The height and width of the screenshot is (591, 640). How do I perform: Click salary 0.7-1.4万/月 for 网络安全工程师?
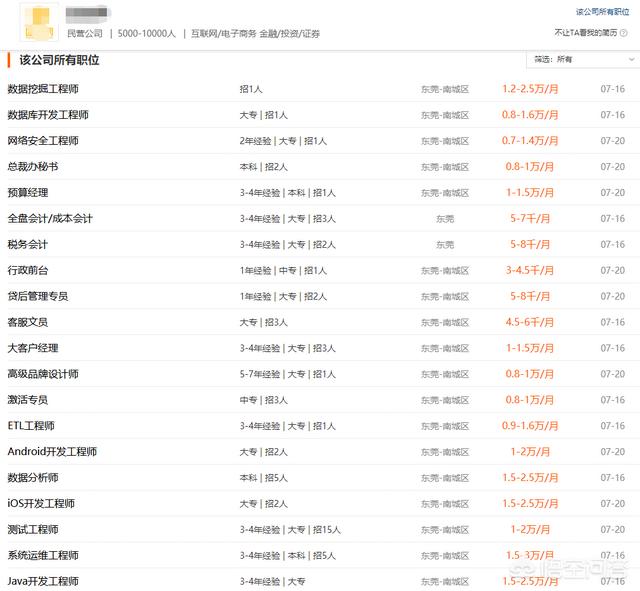(530, 141)
